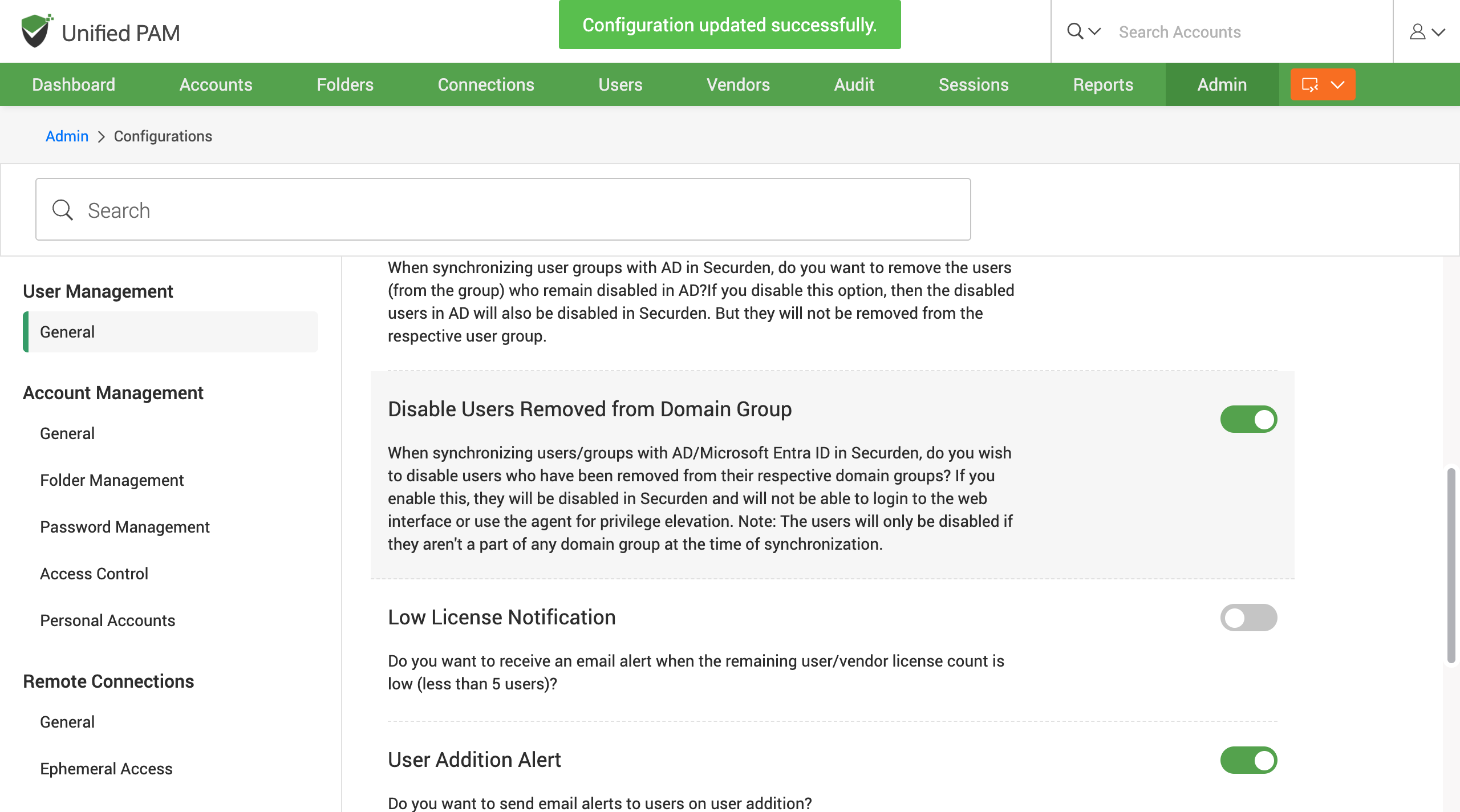Image resolution: width=1460 pixels, height=812 pixels.
Task: Expand the search type dropdown chevron
Action: [x=1094, y=31]
